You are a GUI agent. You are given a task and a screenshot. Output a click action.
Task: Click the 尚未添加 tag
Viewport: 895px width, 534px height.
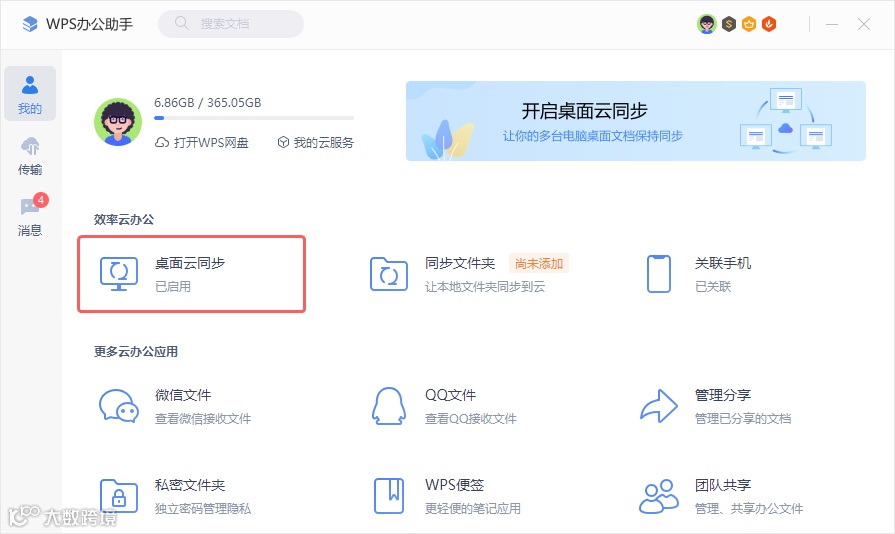(539, 264)
